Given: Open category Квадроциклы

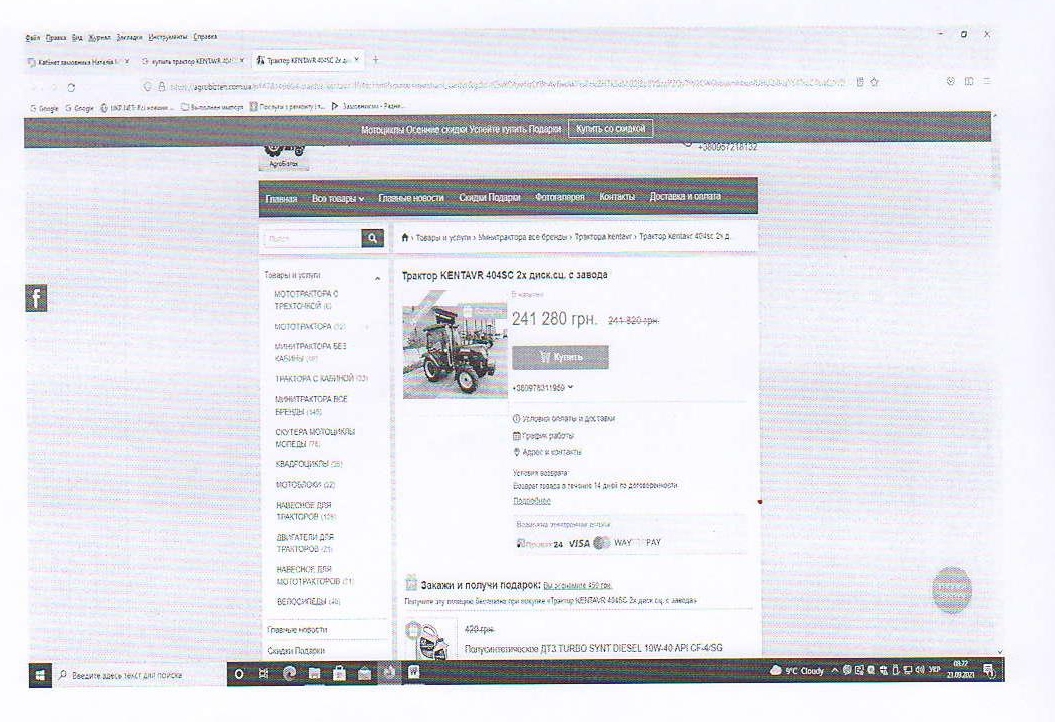Looking at the screenshot, I should click(x=309, y=464).
